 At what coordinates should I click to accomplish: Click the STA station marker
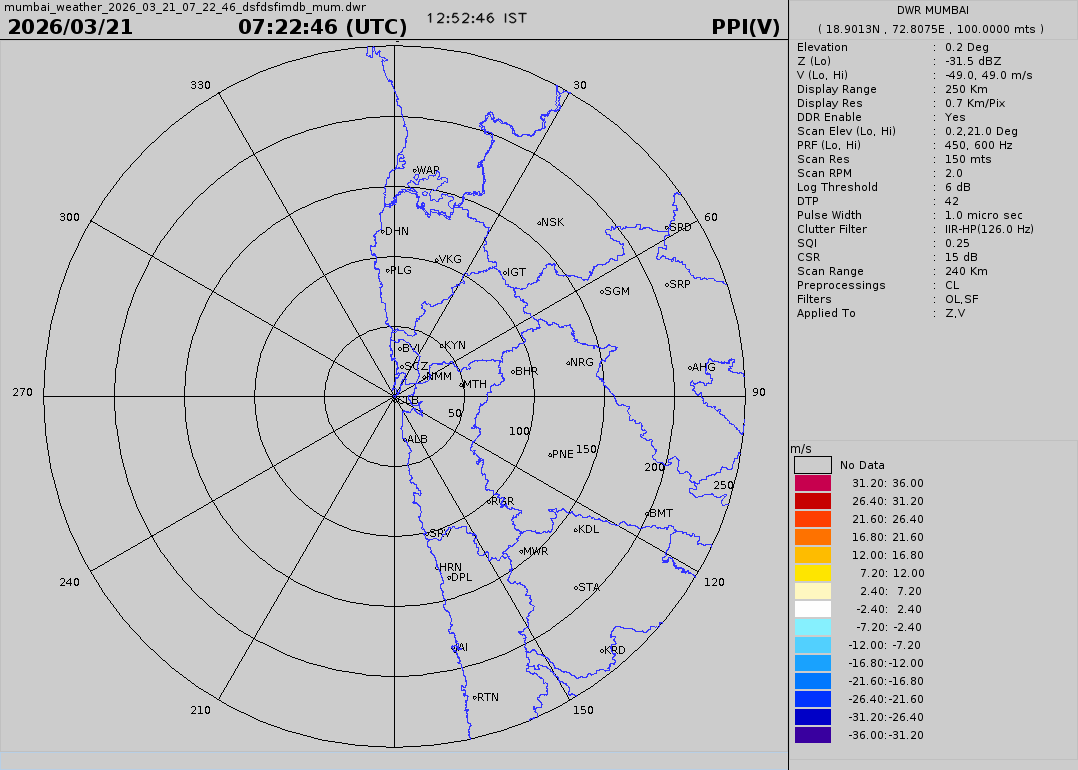(577, 588)
